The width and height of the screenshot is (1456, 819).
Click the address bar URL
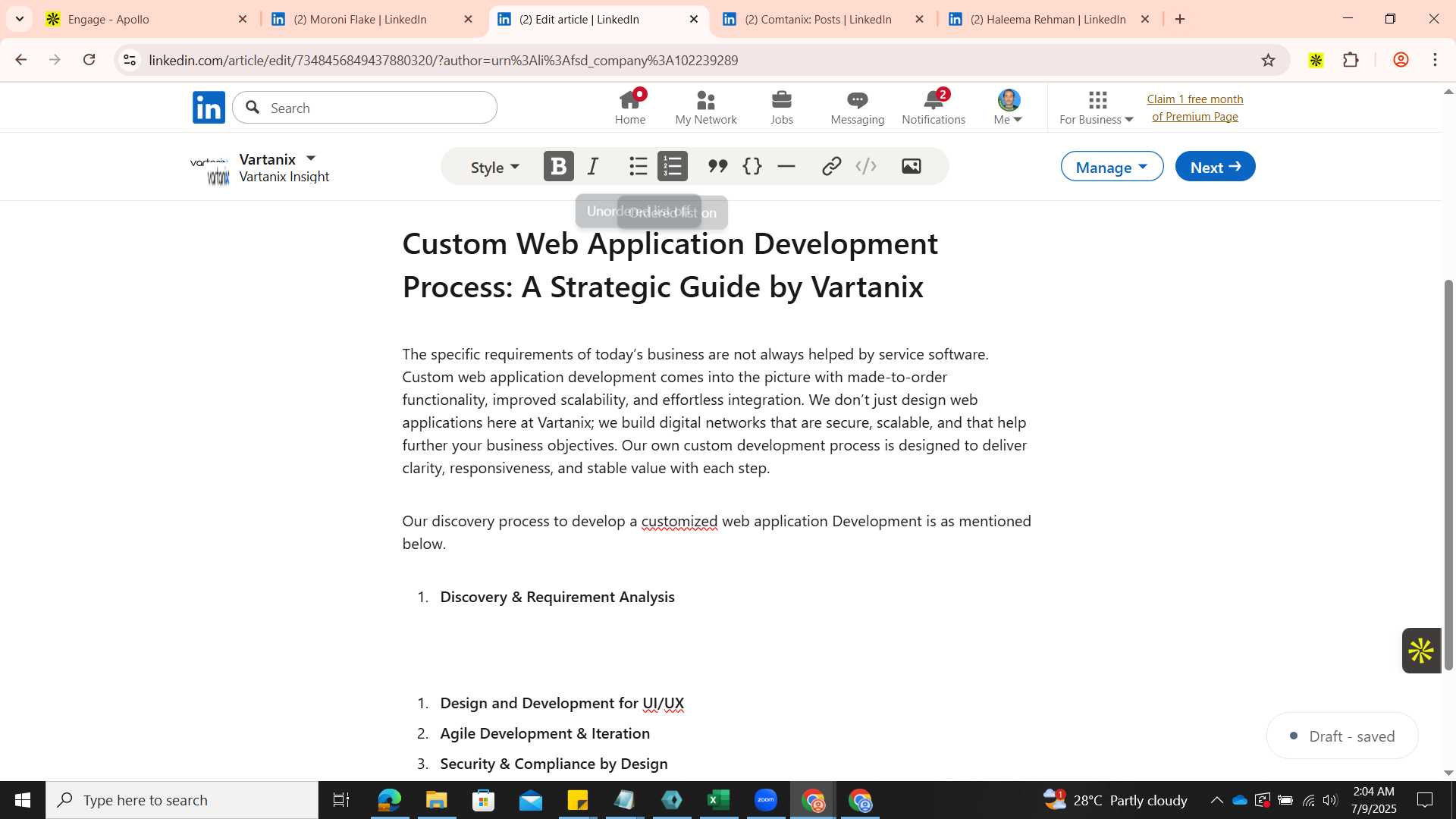coord(444,60)
